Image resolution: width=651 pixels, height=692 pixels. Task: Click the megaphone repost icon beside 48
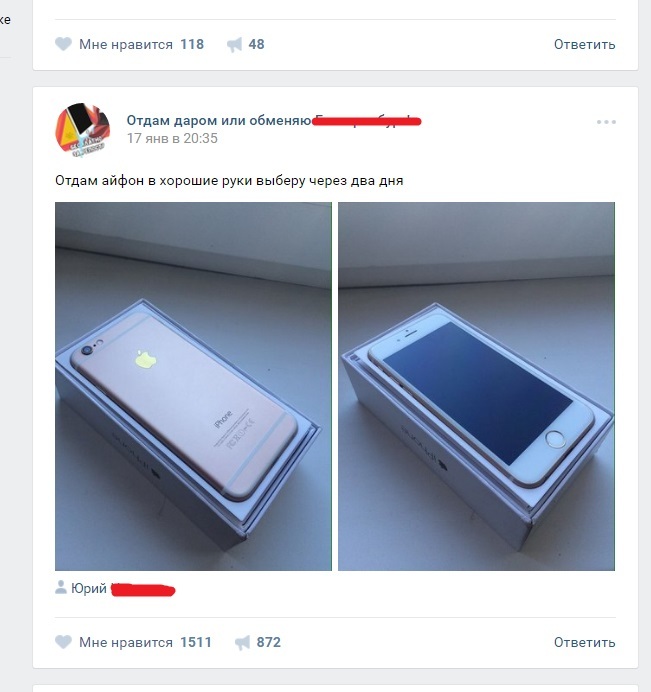pyautogui.click(x=234, y=45)
